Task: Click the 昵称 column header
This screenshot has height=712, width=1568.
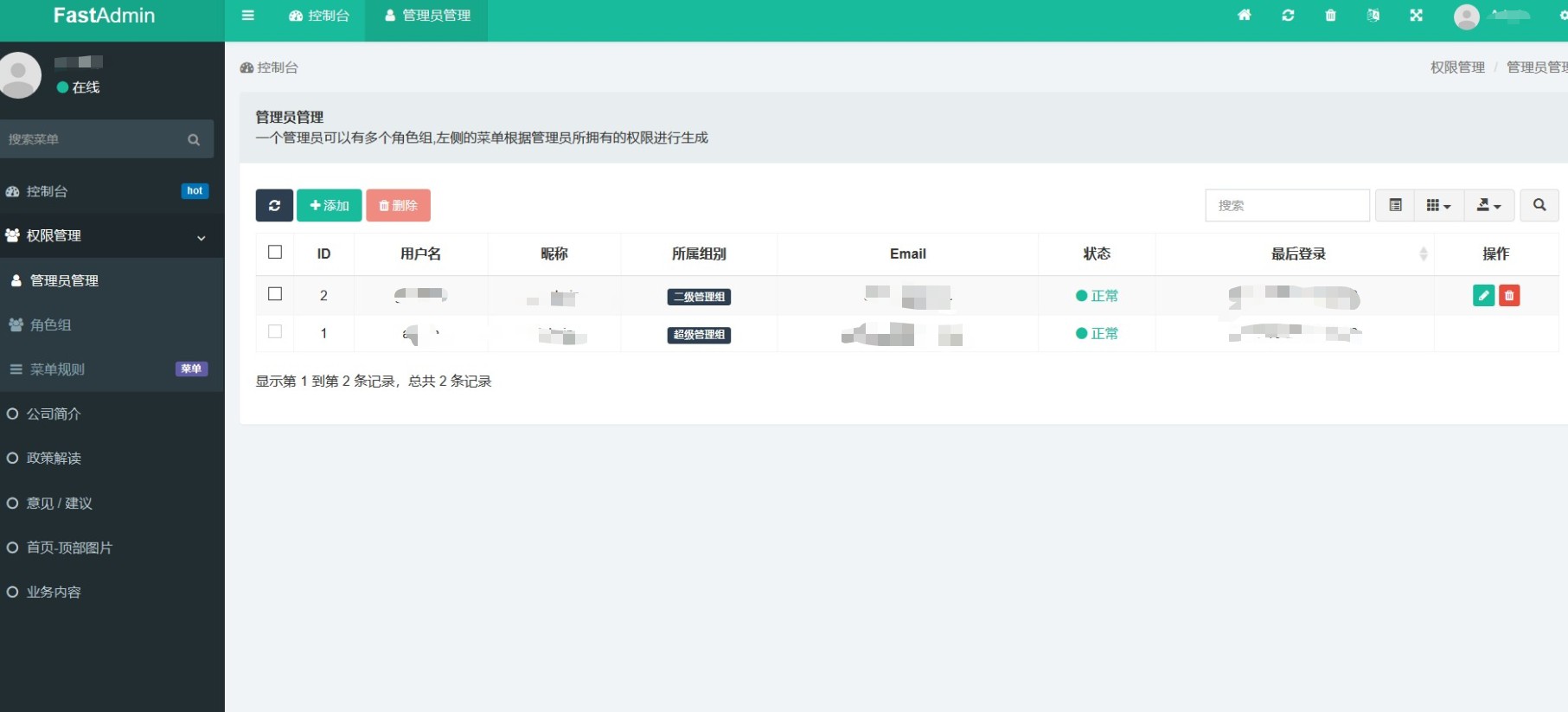Action: pos(554,253)
